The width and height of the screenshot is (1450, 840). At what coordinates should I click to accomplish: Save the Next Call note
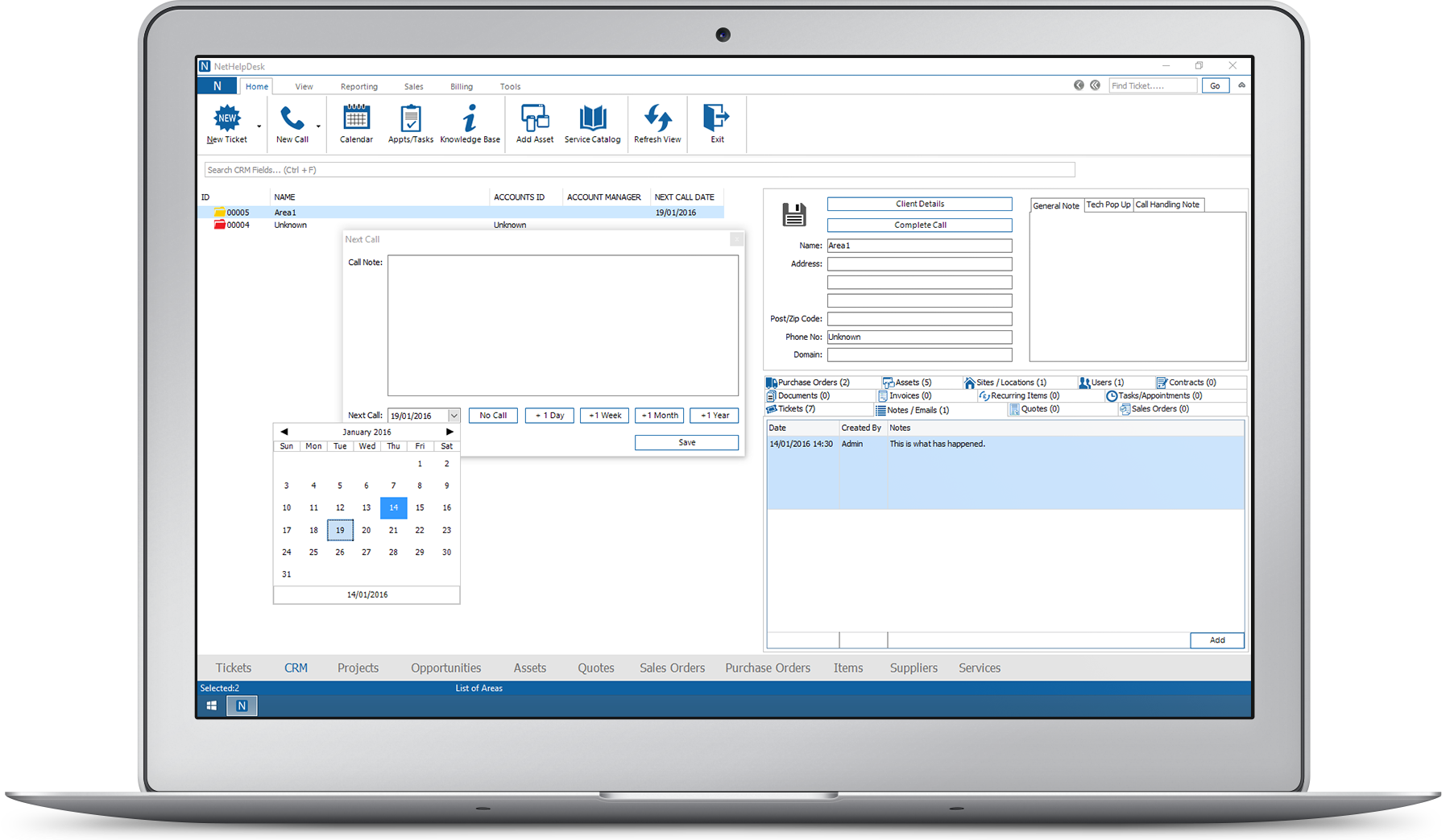pyautogui.click(x=686, y=442)
